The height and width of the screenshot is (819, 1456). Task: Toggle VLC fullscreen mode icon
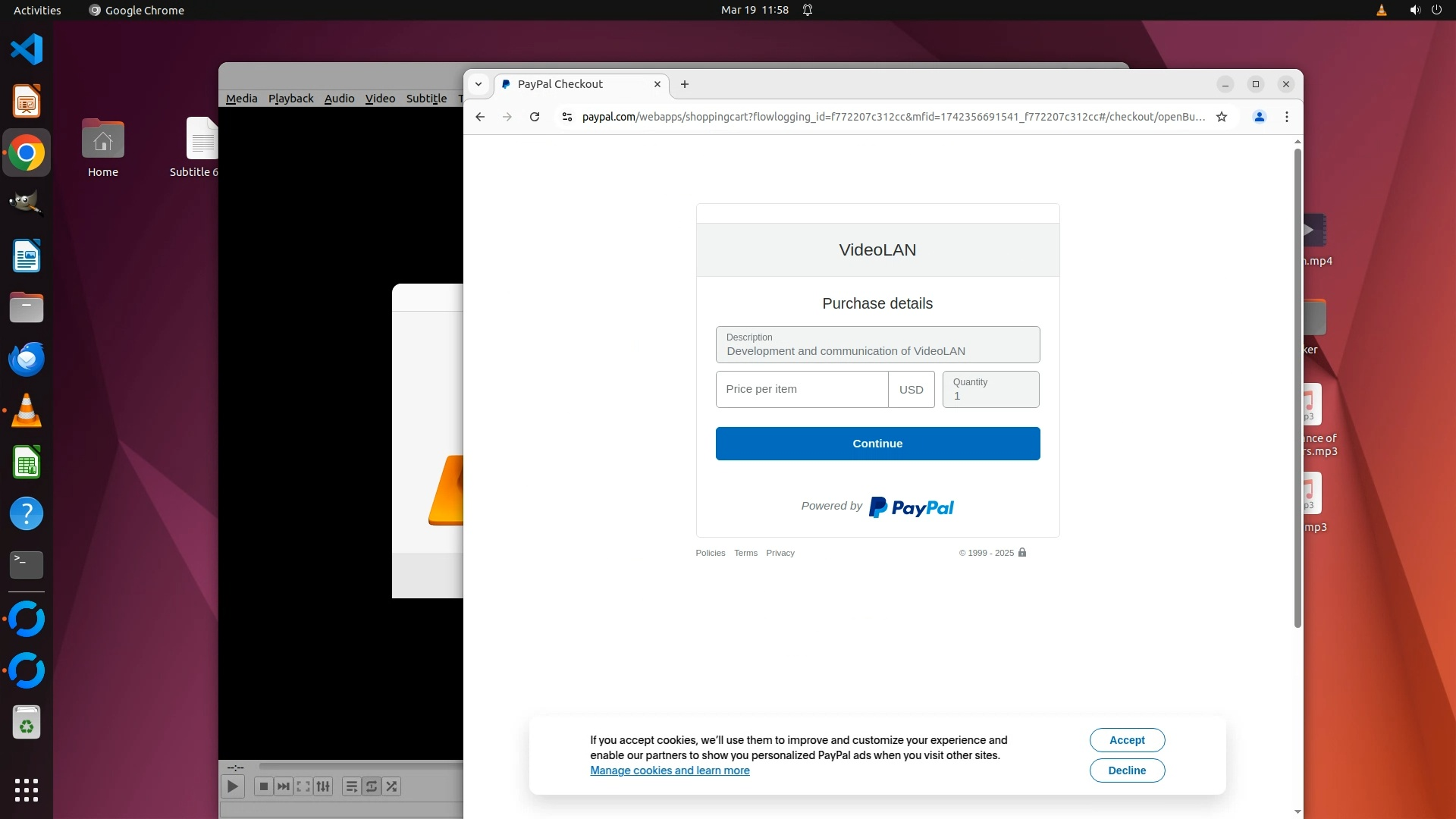pyautogui.click(x=303, y=786)
